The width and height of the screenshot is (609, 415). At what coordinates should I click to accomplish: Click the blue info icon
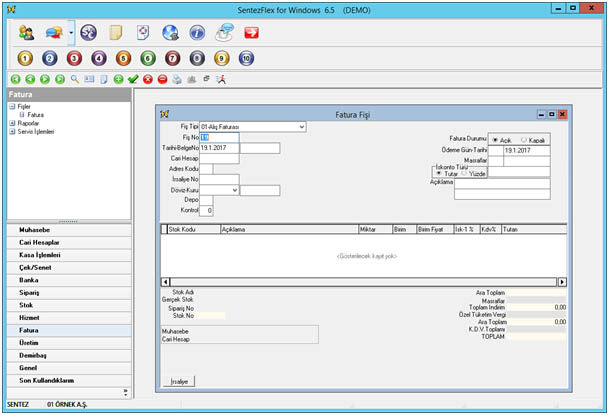point(197,33)
